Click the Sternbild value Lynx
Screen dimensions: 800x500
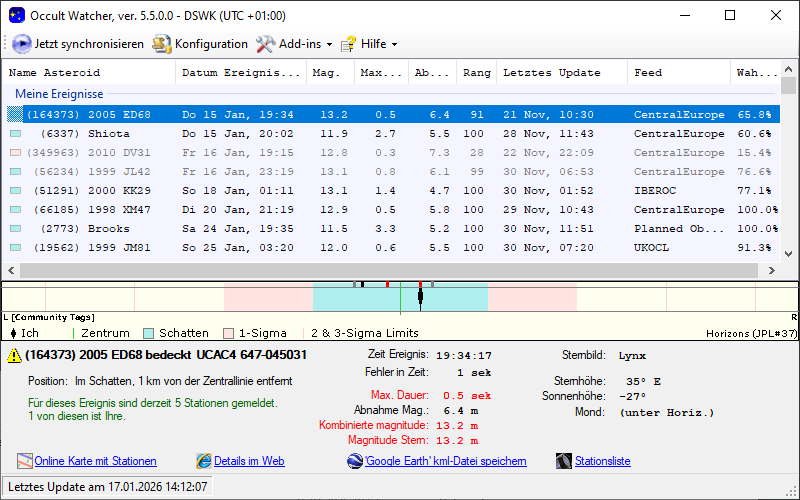click(x=632, y=356)
